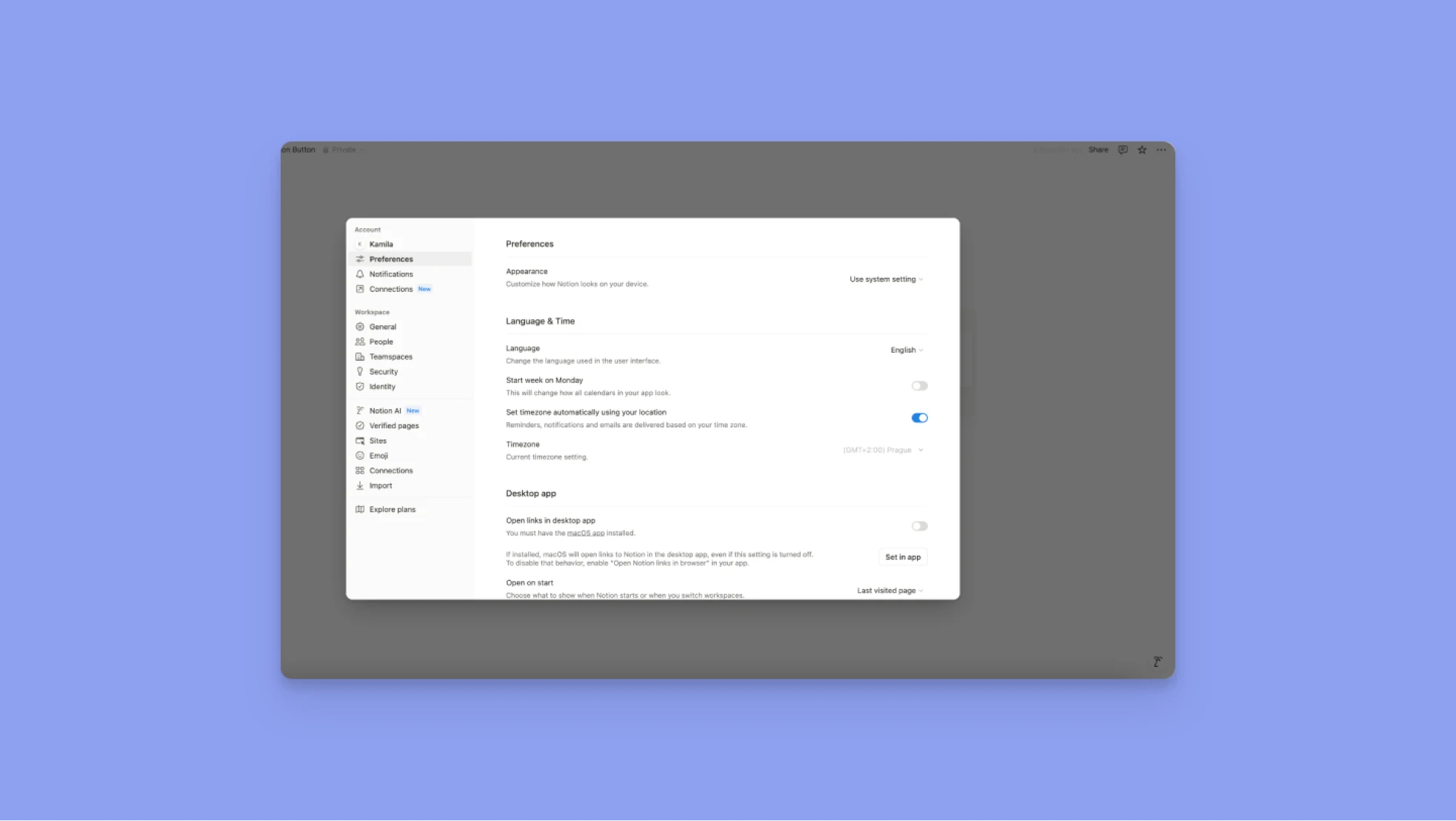The width and height of the screenshot is (1456, 821).
Task: Open the Security section via its key icon
Action: click(x=361, y=371)
